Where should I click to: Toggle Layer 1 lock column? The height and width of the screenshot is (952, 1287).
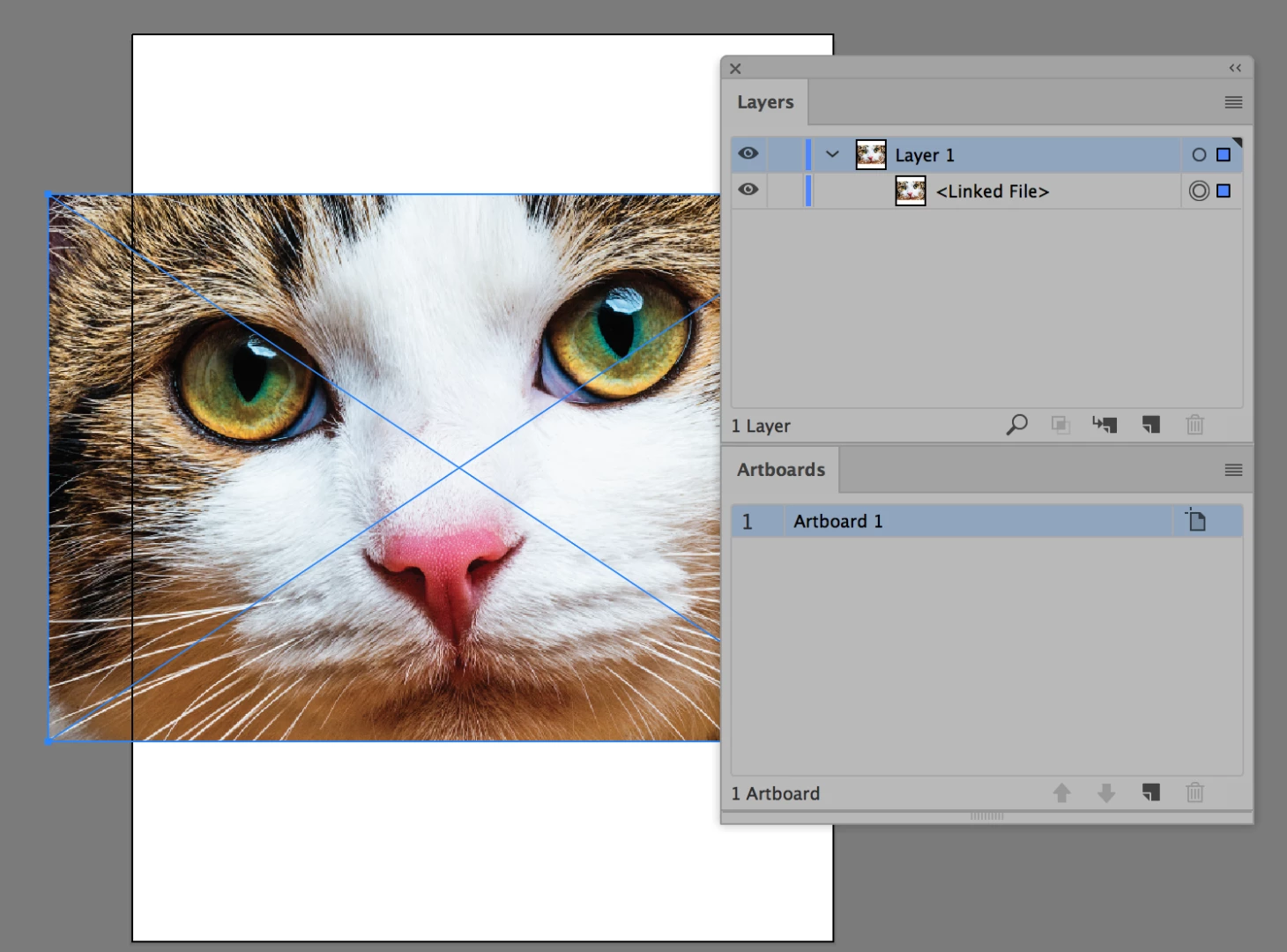[785, 154]
